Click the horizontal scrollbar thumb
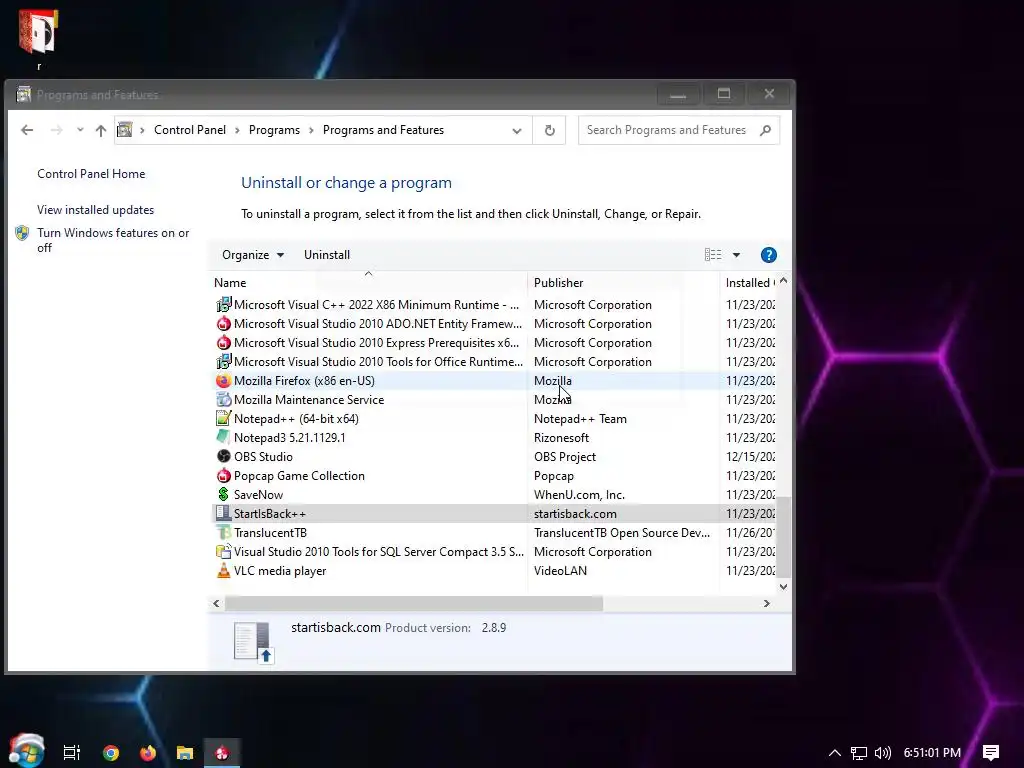The width and height of the screenshot is (1024, 768). point(414,603)
